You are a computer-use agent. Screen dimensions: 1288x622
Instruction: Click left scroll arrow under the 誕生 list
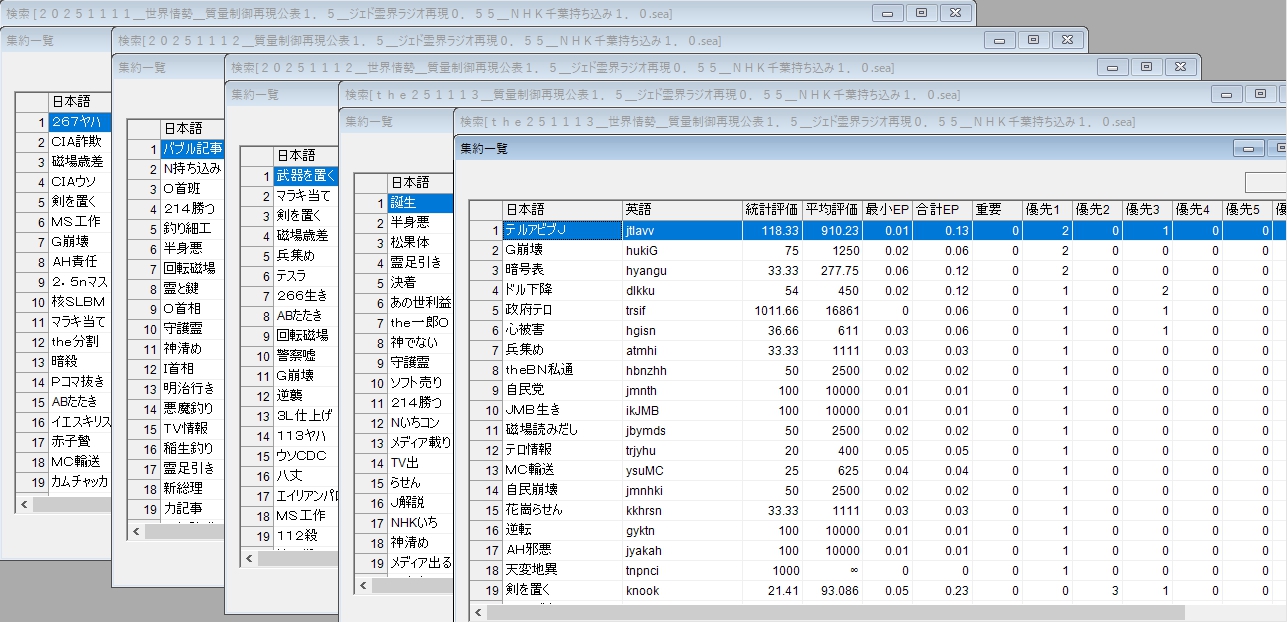coord(364,586)
